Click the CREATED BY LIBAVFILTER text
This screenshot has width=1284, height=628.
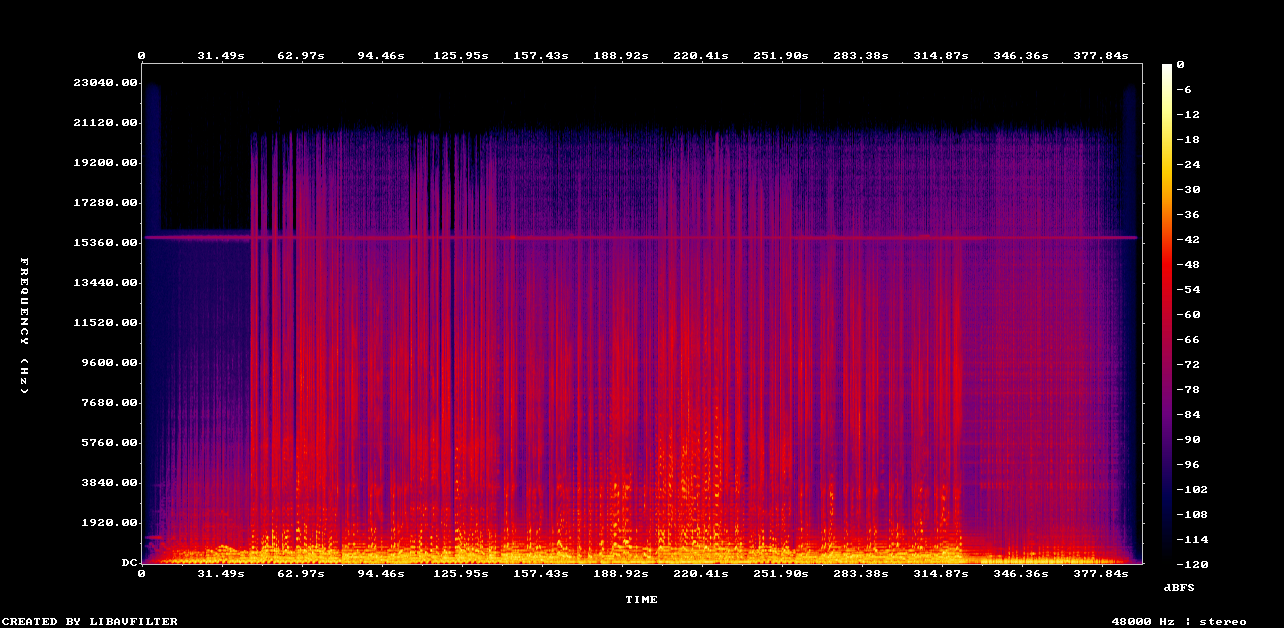89,621
